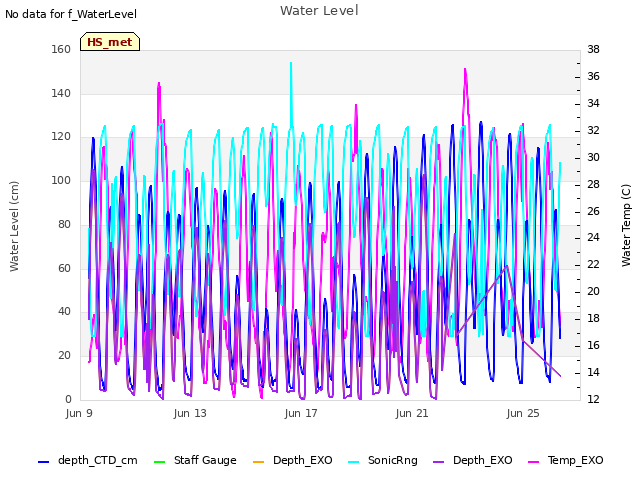
Task: Click the cyan SonicRng legend swatch
Action: tap(353, 462)
